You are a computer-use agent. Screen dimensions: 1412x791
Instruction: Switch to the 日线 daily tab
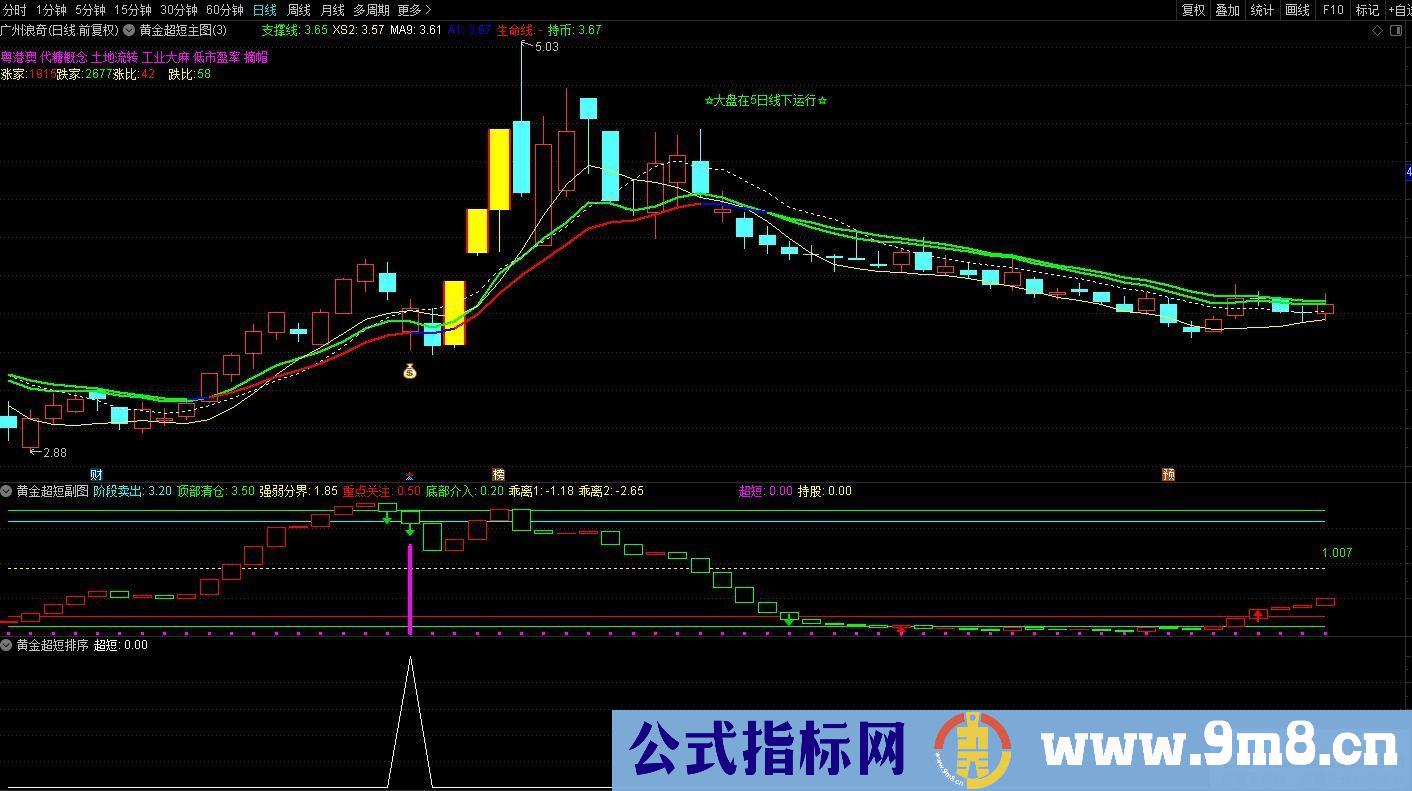pyautogui.click(x=265, y=10)
